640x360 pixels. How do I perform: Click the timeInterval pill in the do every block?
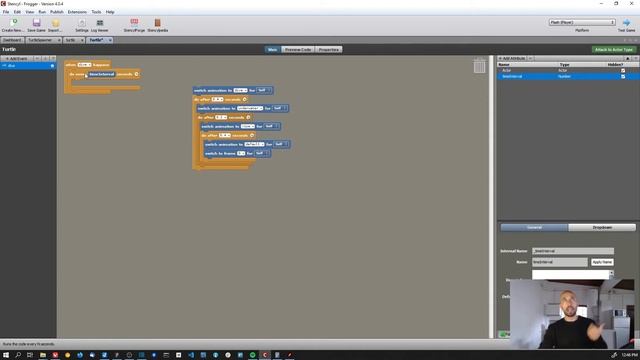[102, 74]
